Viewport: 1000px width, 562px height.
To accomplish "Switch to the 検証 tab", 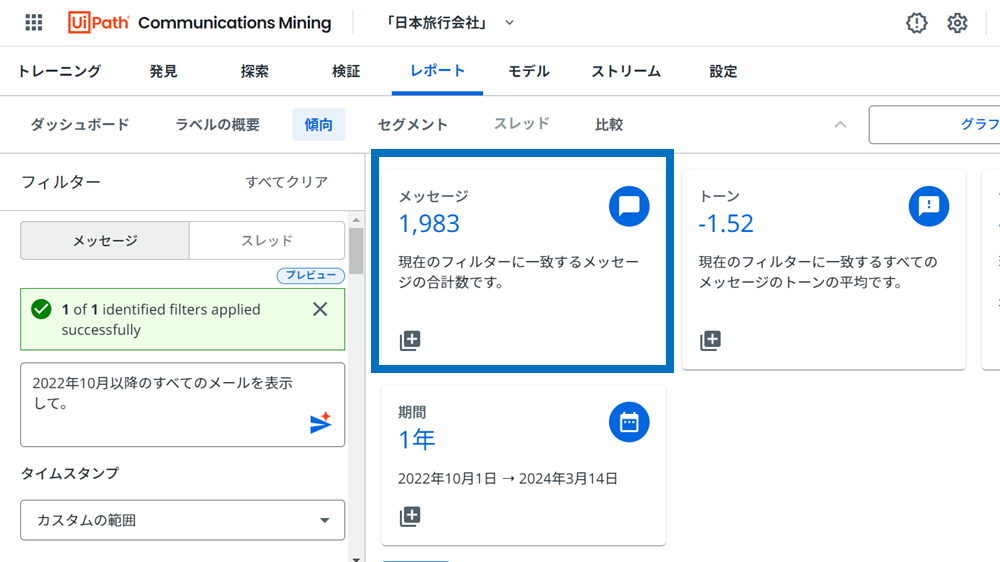I will click(346, 71).
